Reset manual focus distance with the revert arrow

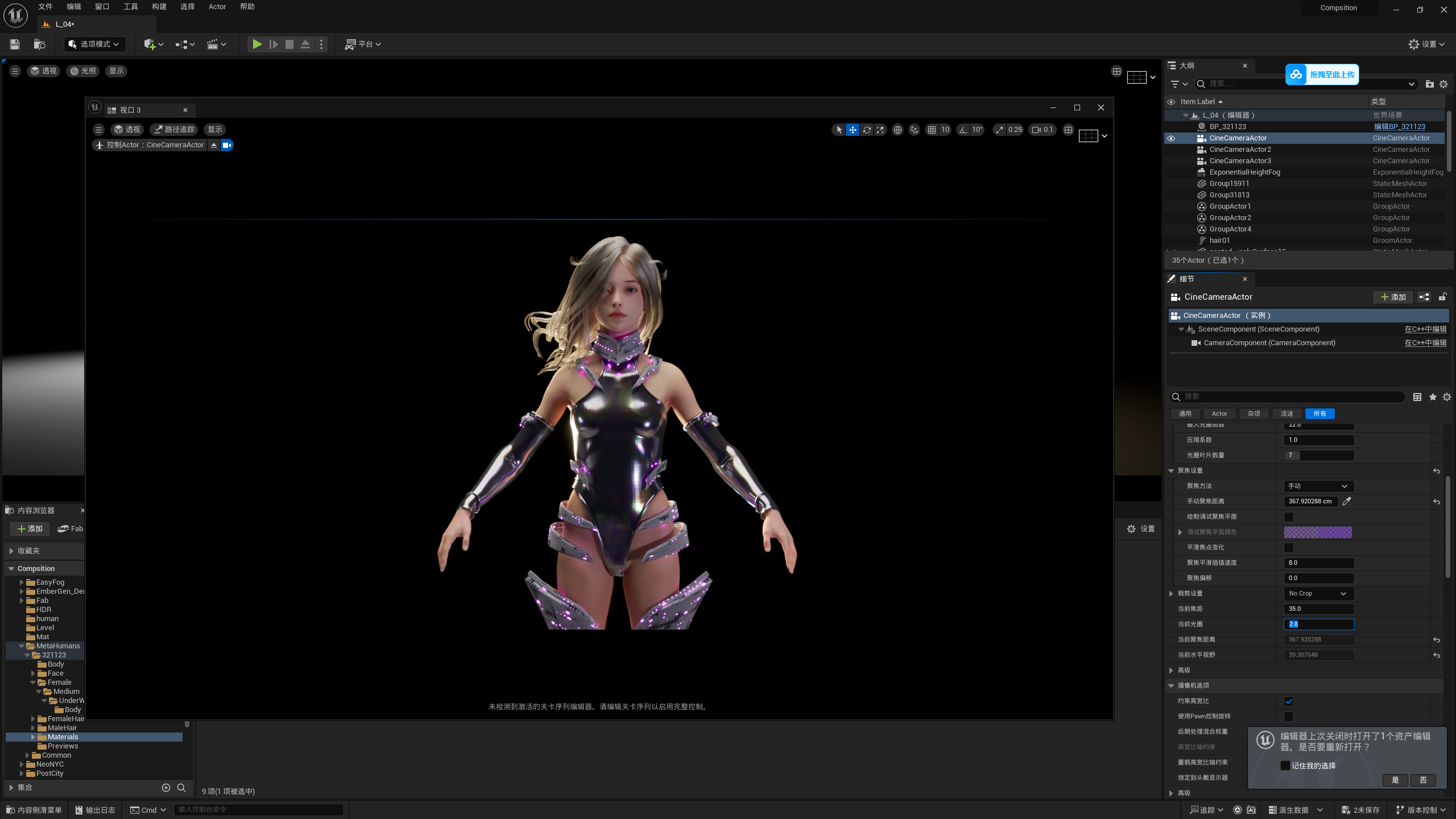(1437, 502)
